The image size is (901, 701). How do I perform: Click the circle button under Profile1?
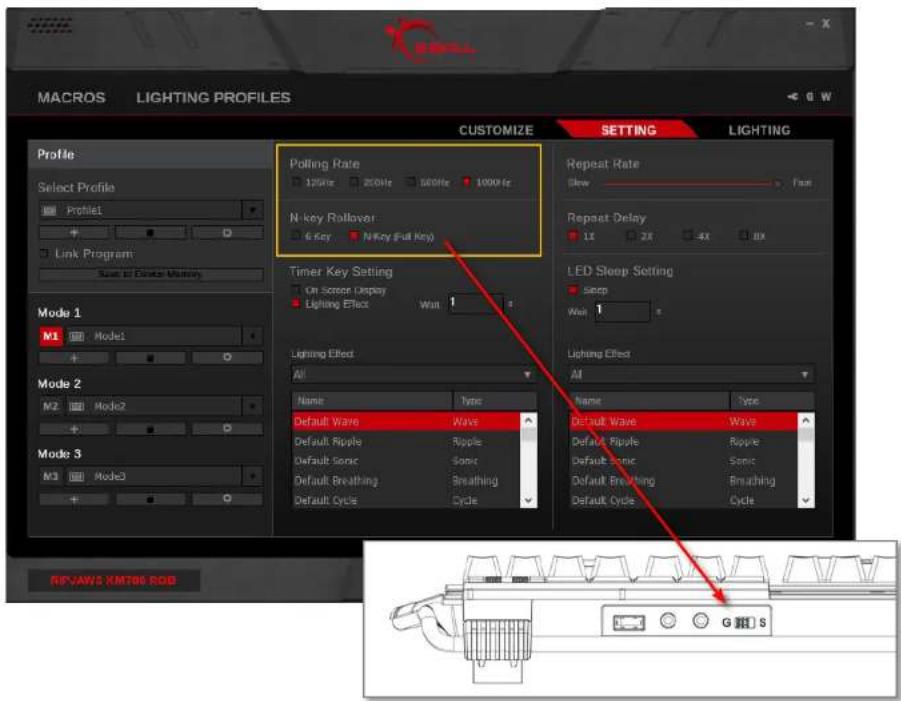[x=227, y=233]
